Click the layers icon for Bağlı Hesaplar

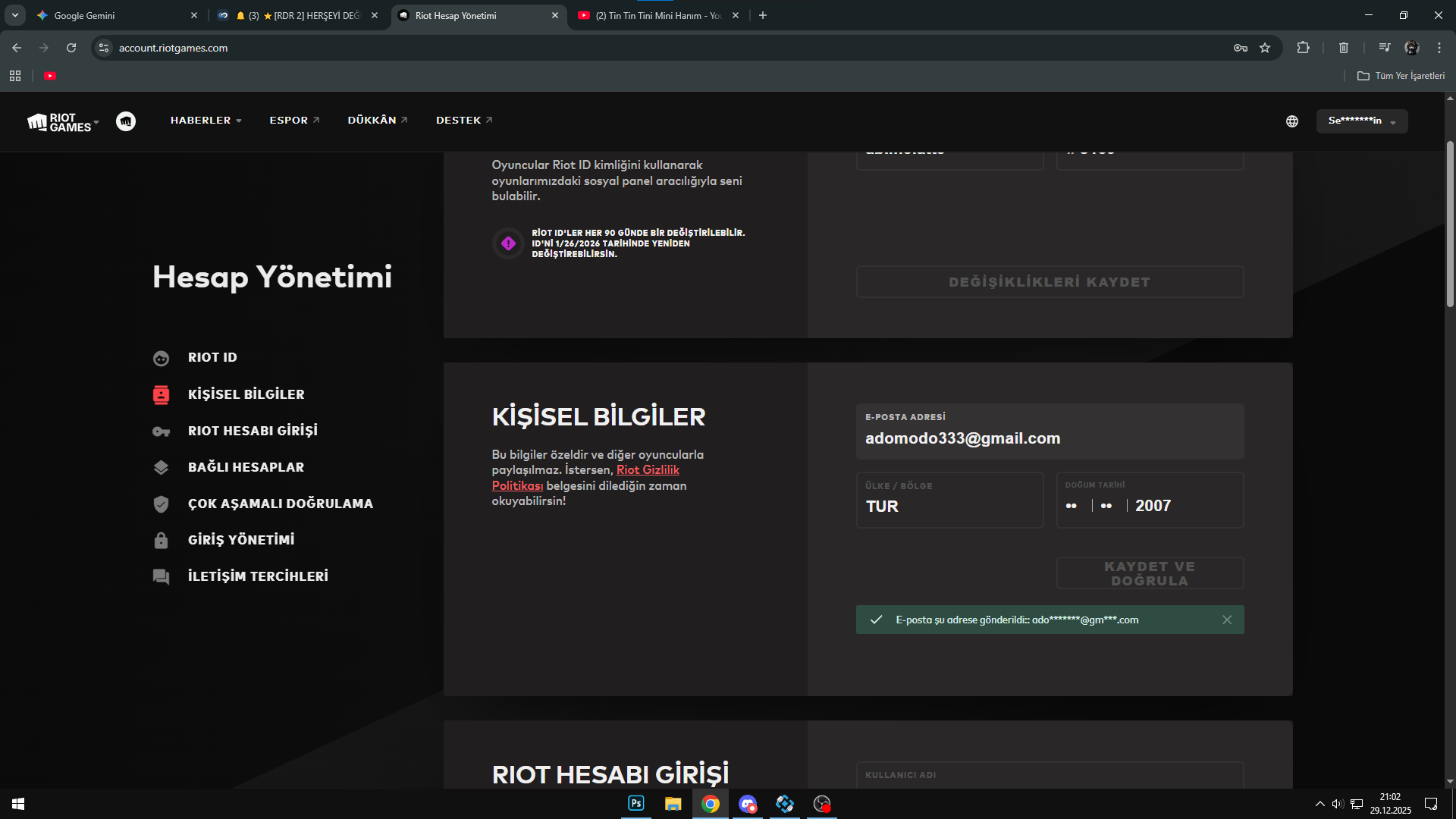pyautogui.click(x=161, y=468)
